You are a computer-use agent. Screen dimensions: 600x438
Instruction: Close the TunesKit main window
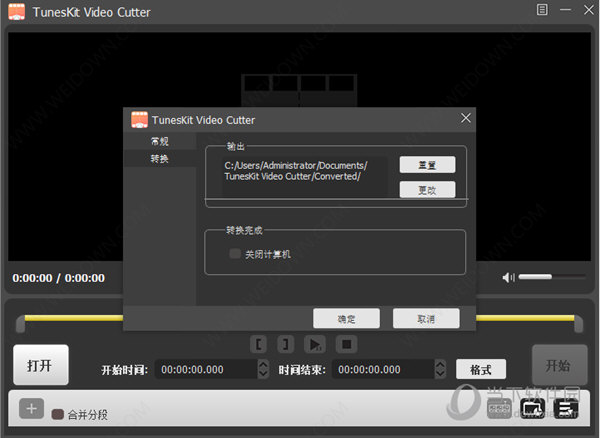[589, 10]
